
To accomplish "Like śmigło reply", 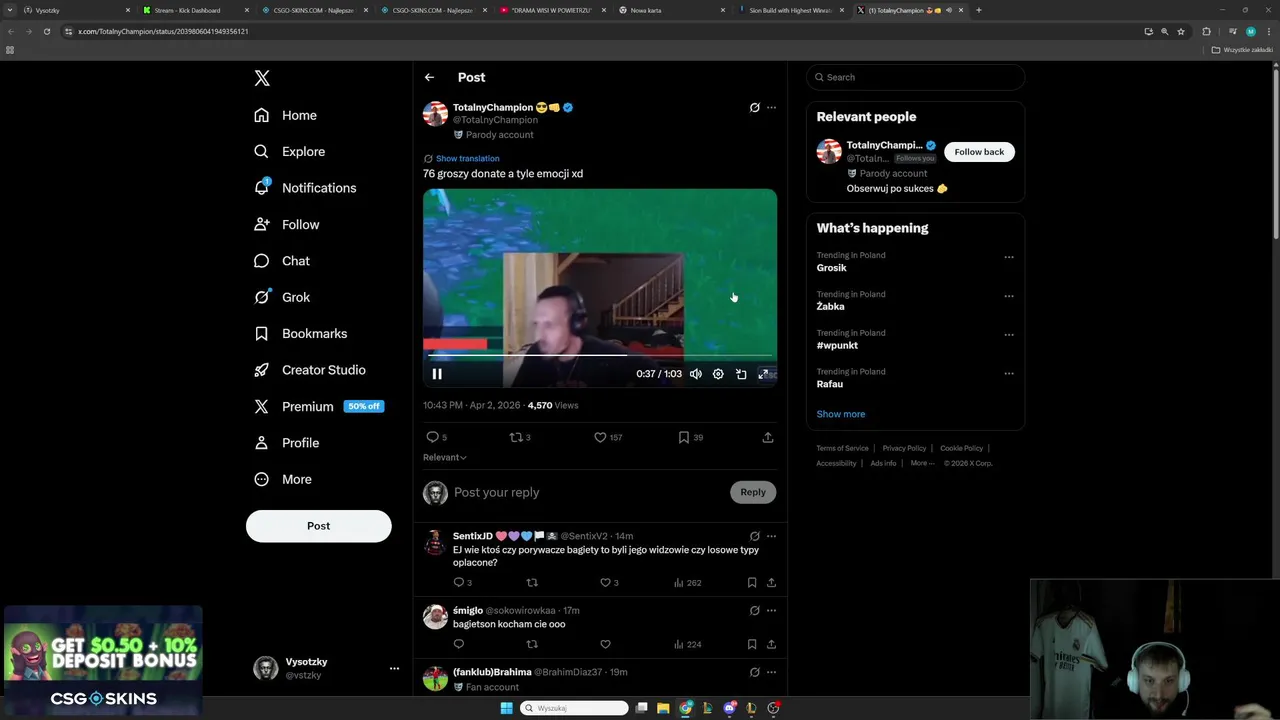I will tap(605, 644).
